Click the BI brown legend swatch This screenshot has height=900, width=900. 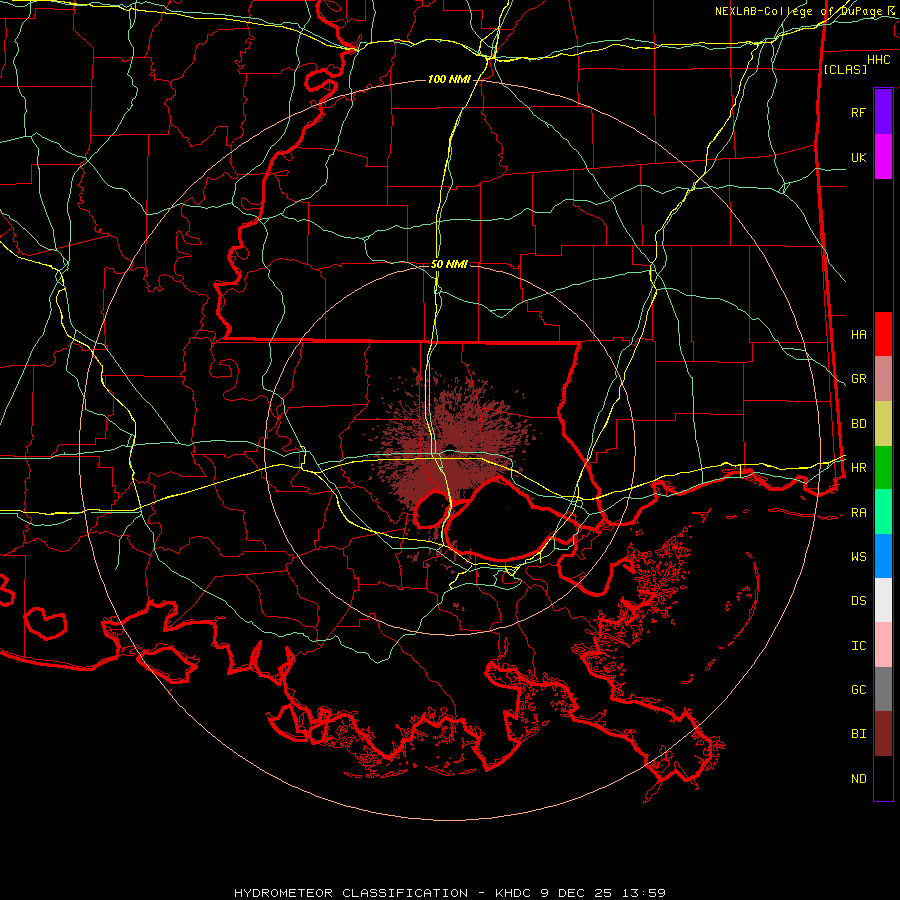[x=883, y=734]
